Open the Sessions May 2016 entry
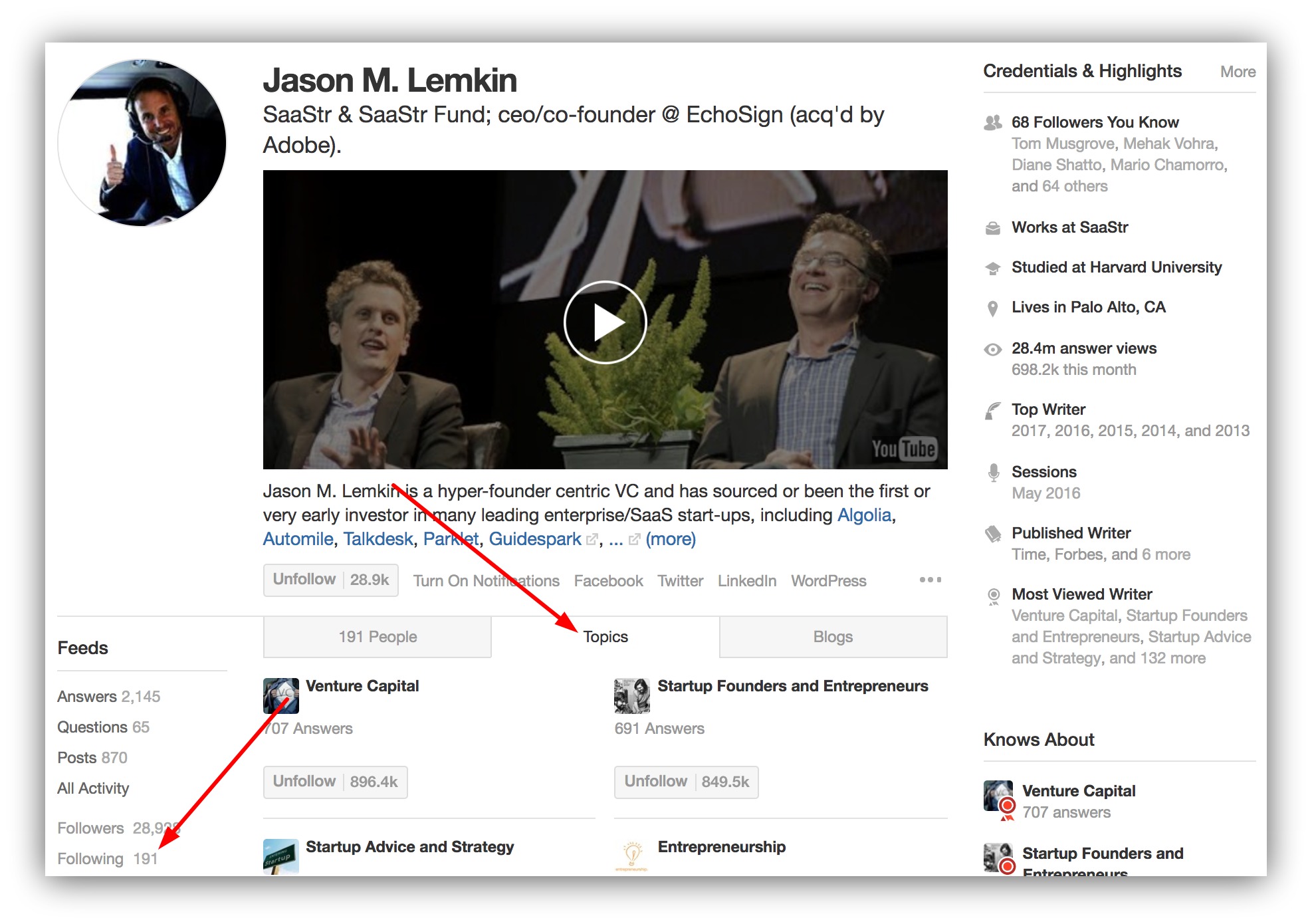Viewport: 1312px width, 924px height. coord(1046,483)
